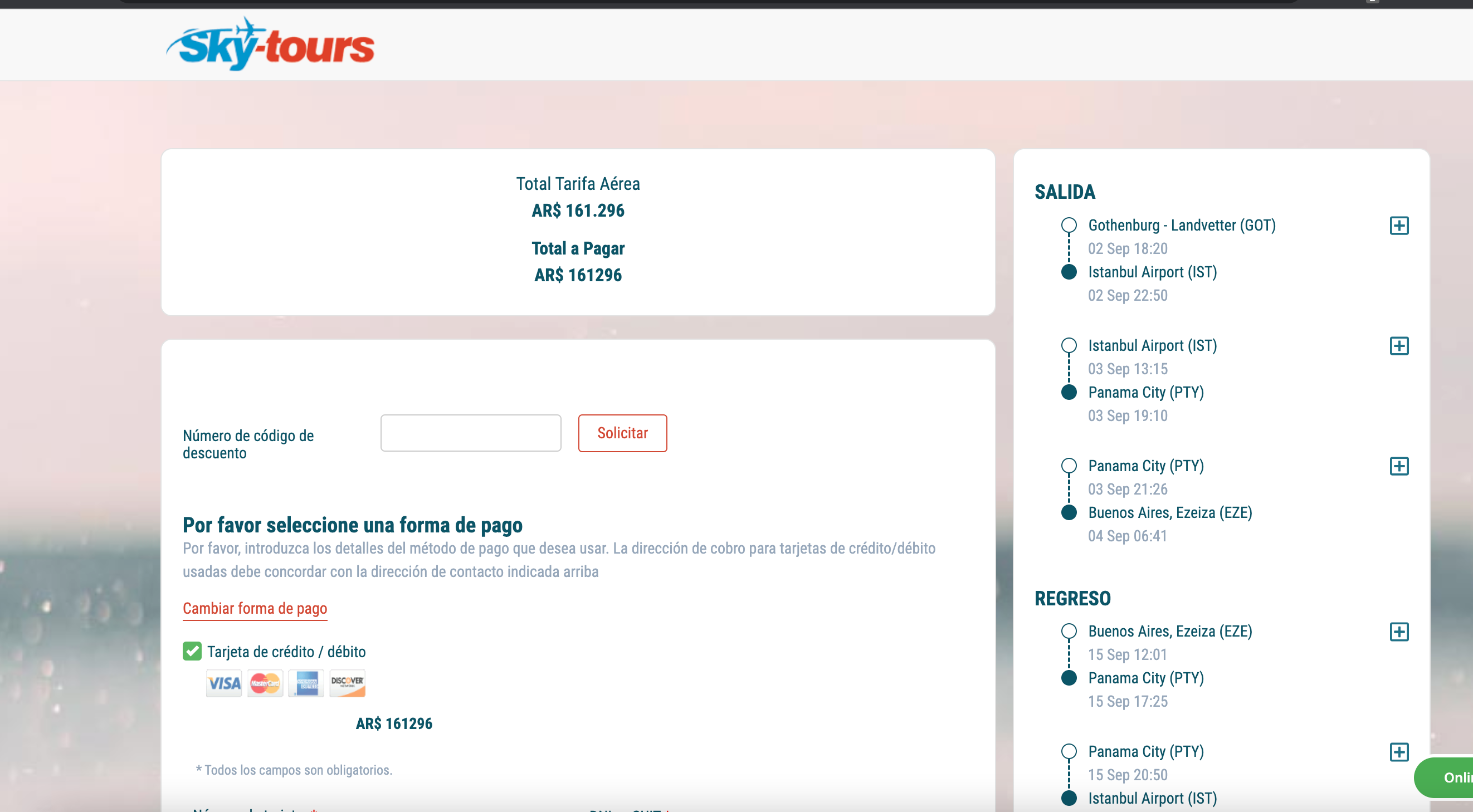
Task: Uncheck the Tarjeta de crédito / débito option
Action: coord(192,651)
